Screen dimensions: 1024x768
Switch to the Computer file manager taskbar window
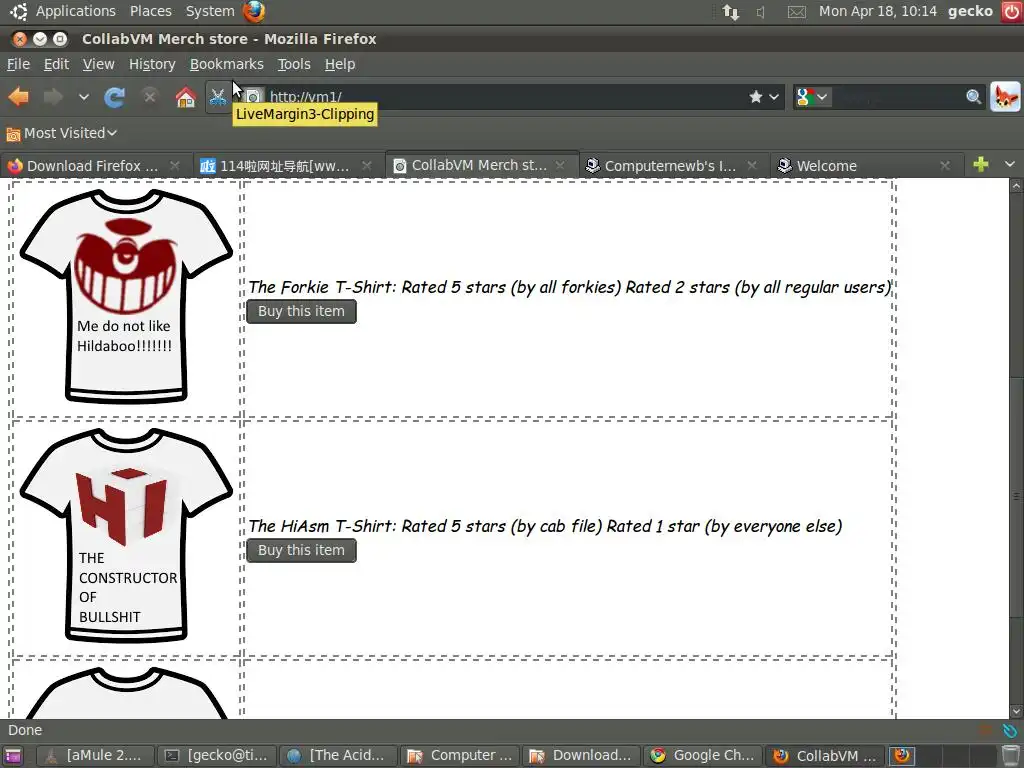click(460, 756)
